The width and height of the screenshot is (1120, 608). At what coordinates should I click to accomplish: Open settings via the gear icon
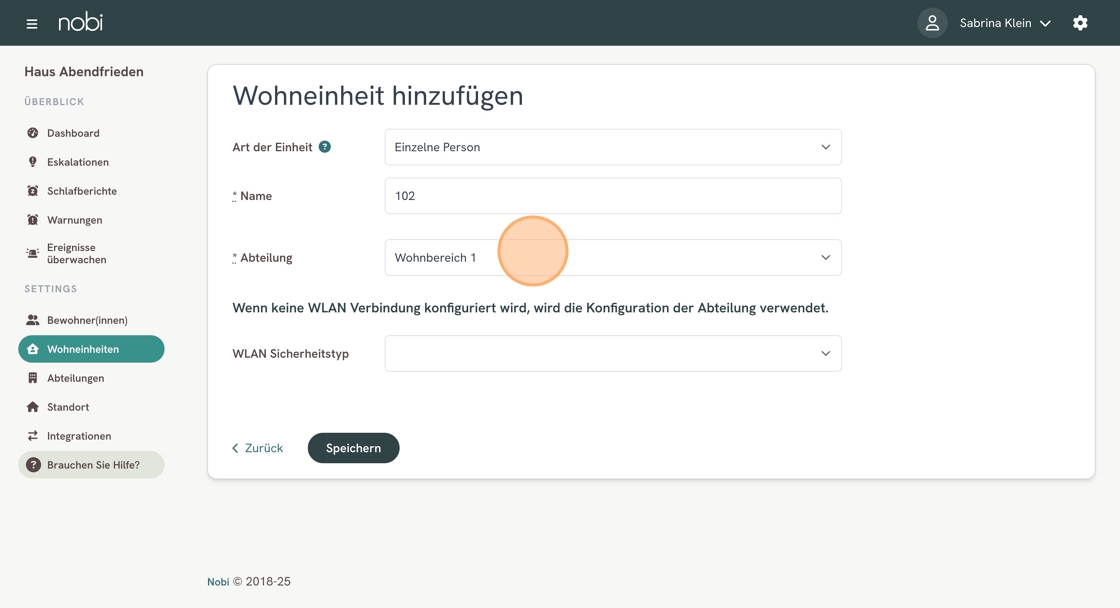click(1080, 23)
